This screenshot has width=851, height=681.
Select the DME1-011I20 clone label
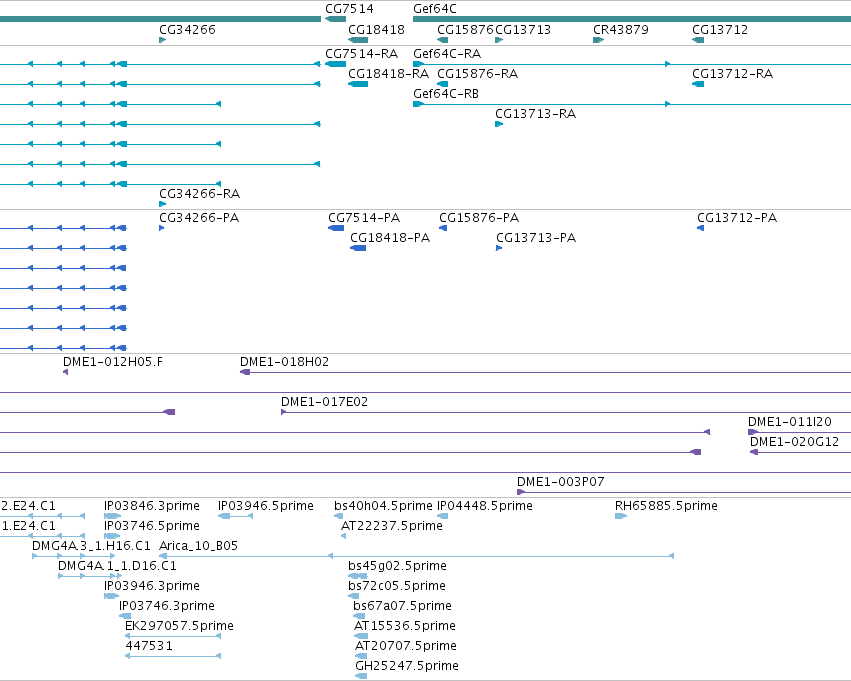pos(790,422)
